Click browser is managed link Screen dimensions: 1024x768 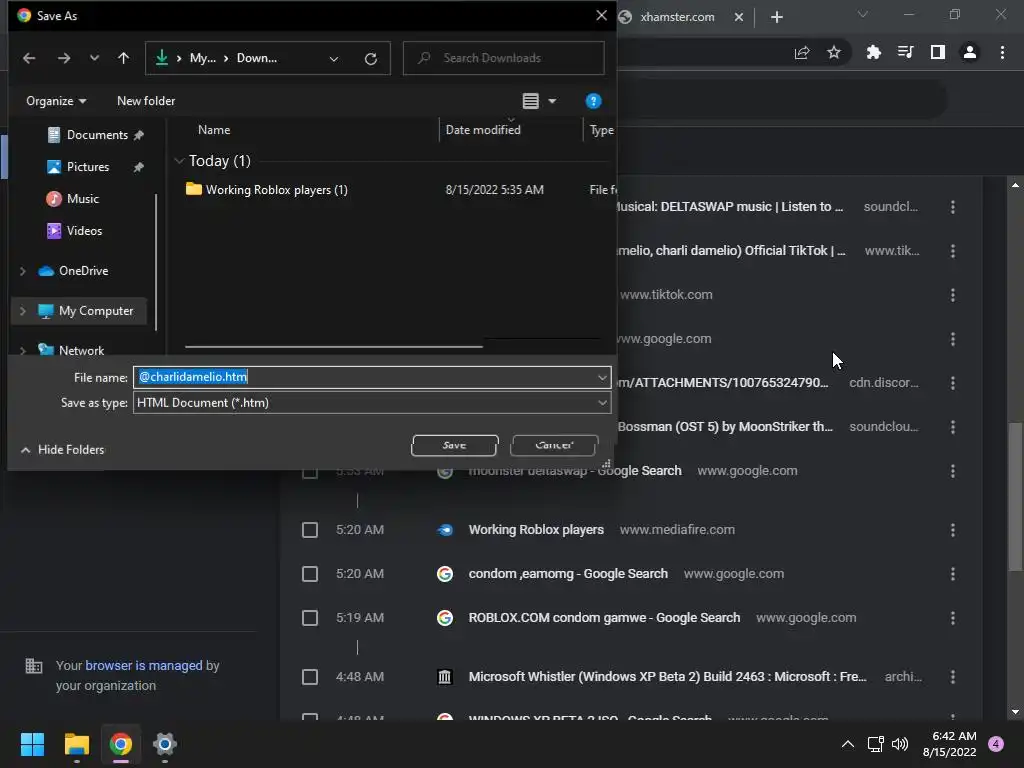click(144, 665)
